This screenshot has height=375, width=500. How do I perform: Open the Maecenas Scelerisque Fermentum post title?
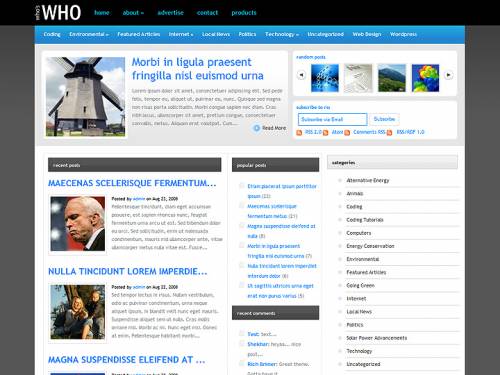pos(132,183)
